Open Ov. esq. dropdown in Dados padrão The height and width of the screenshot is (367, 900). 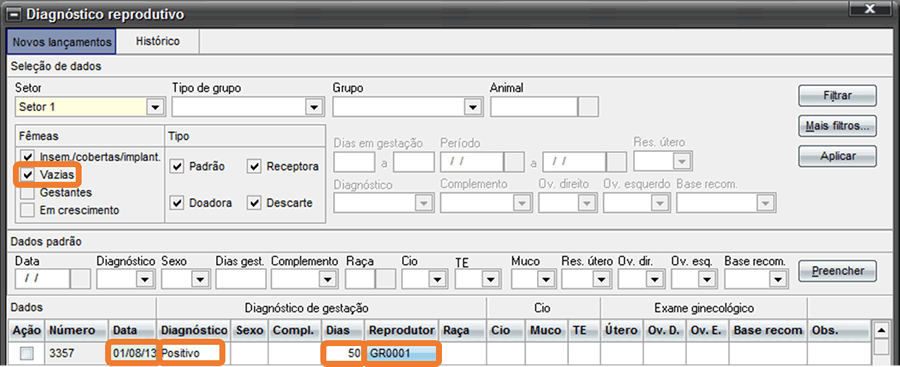coord(707,279)
